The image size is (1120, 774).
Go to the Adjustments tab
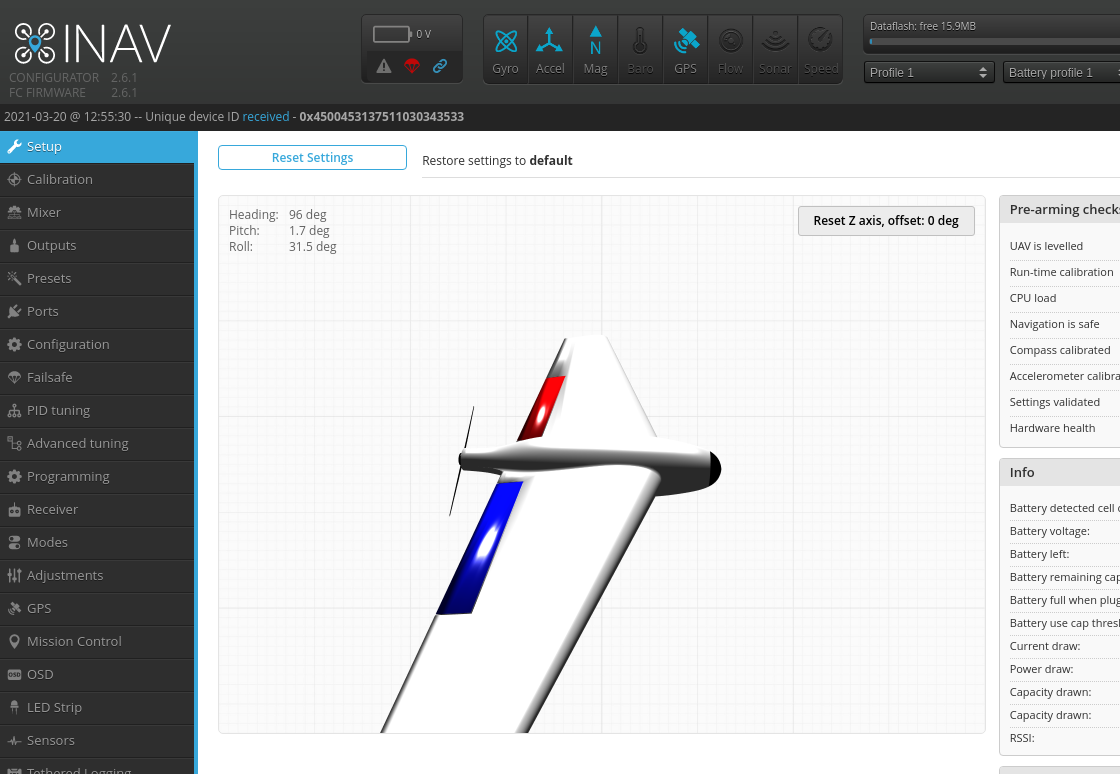pyautogui.click(x=97, y=575)
